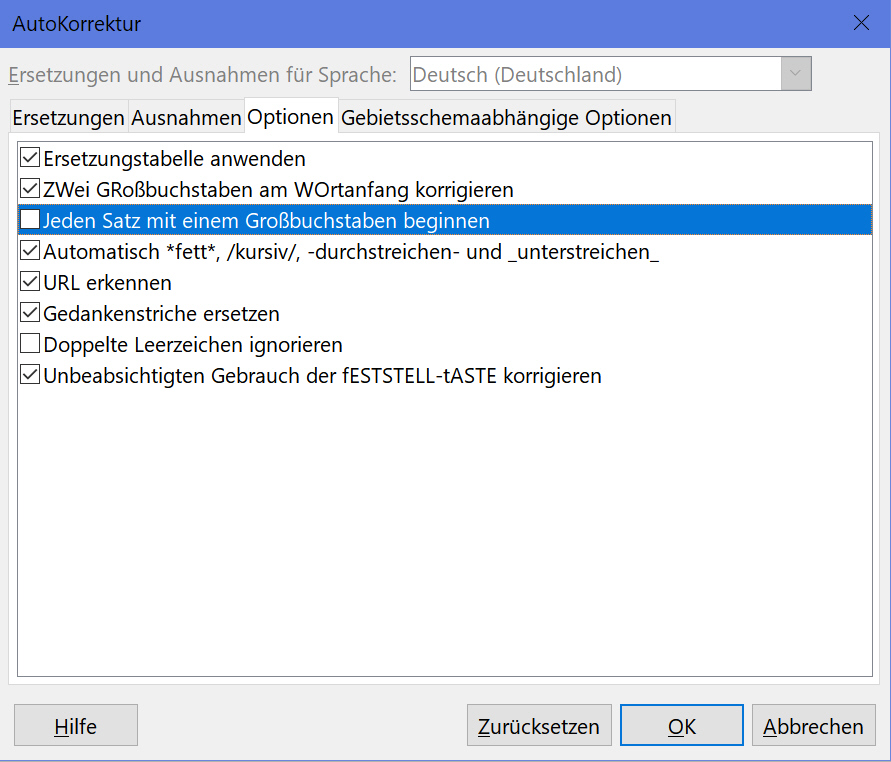Click the Hilfe button

[x=76, y=726]
